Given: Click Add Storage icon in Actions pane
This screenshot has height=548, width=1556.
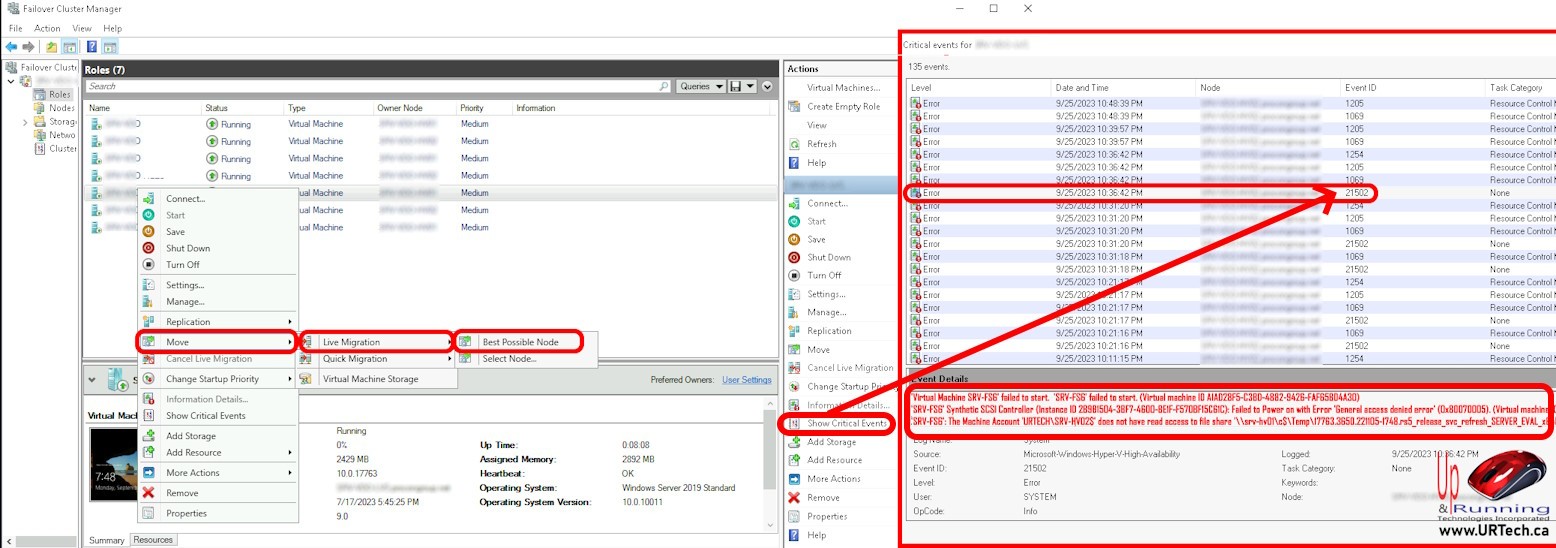Looking at the screenshot, I should [x=793, y=442].
